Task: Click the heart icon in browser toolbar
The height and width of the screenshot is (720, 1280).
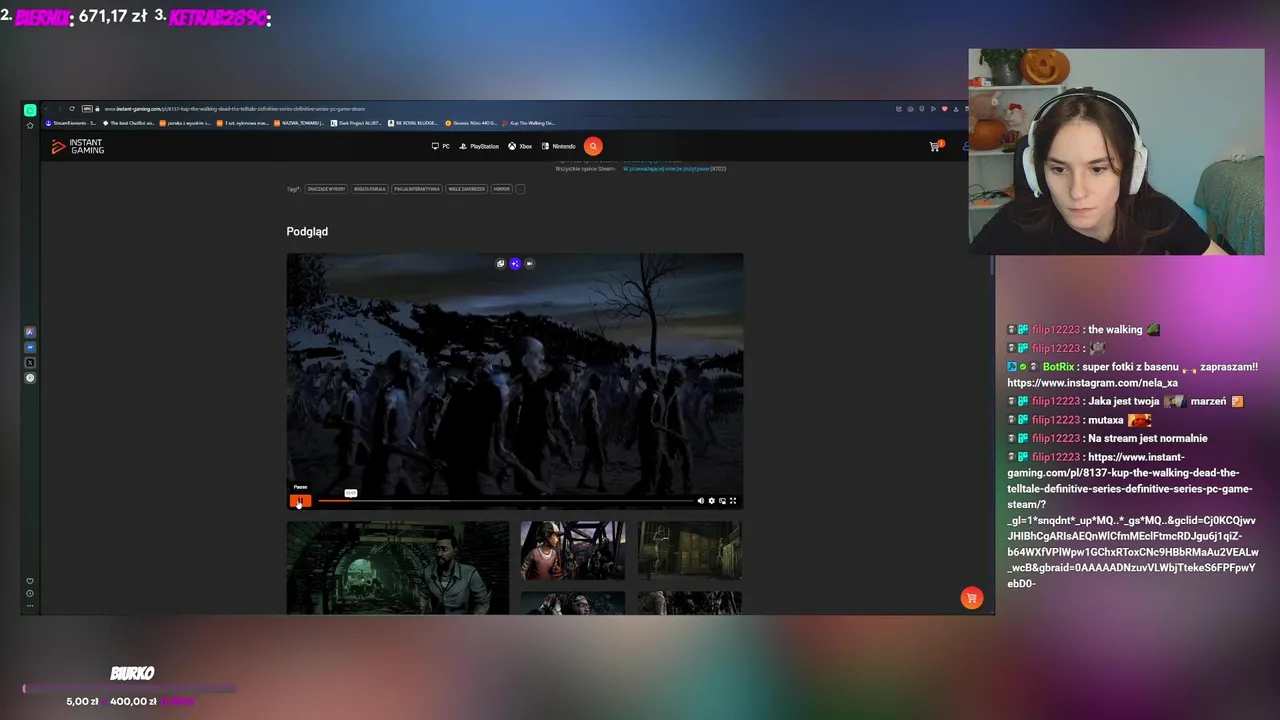Action: [x=944, y=109]
